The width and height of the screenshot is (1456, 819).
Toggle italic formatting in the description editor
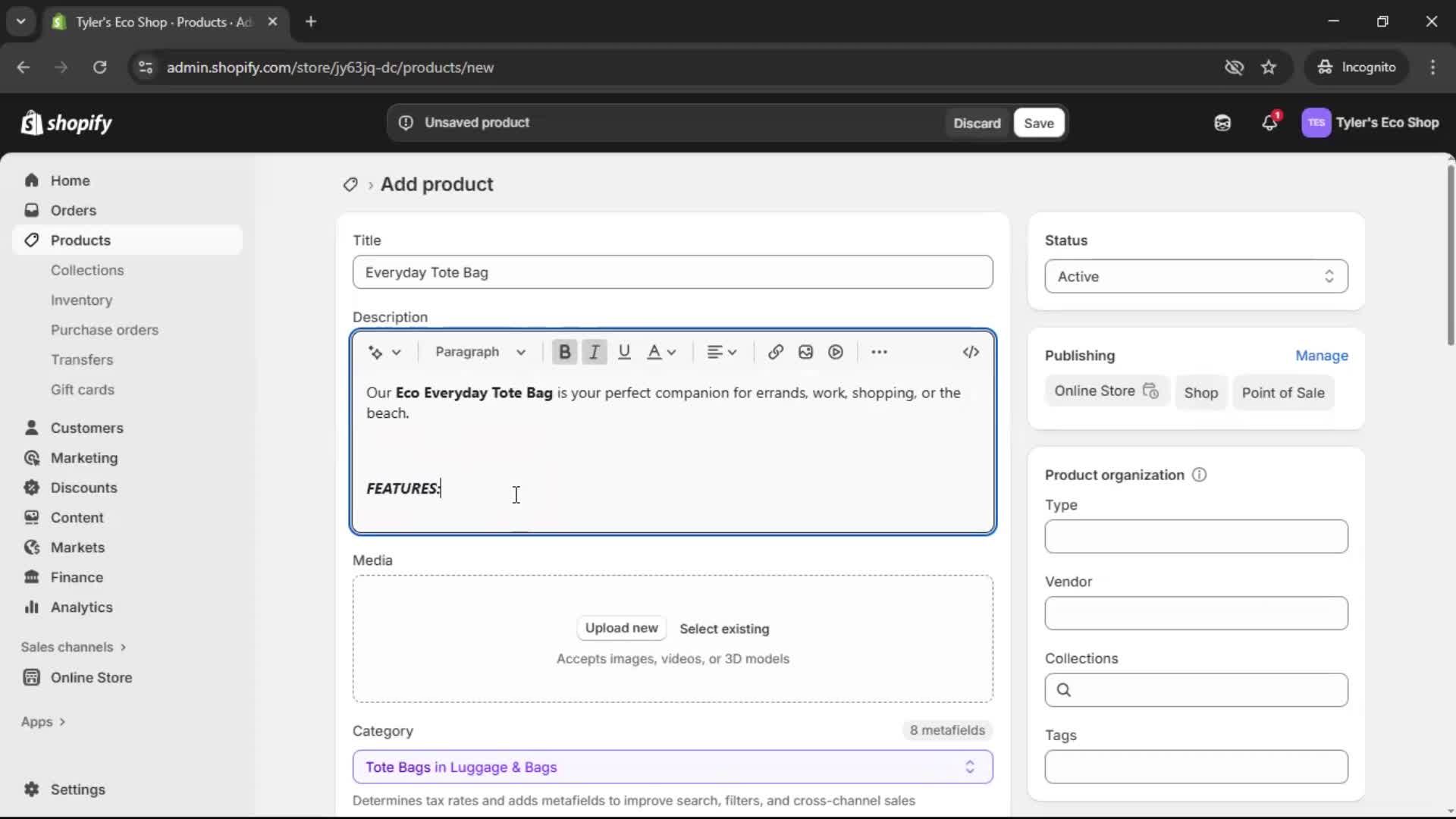(x=595, y=352)
